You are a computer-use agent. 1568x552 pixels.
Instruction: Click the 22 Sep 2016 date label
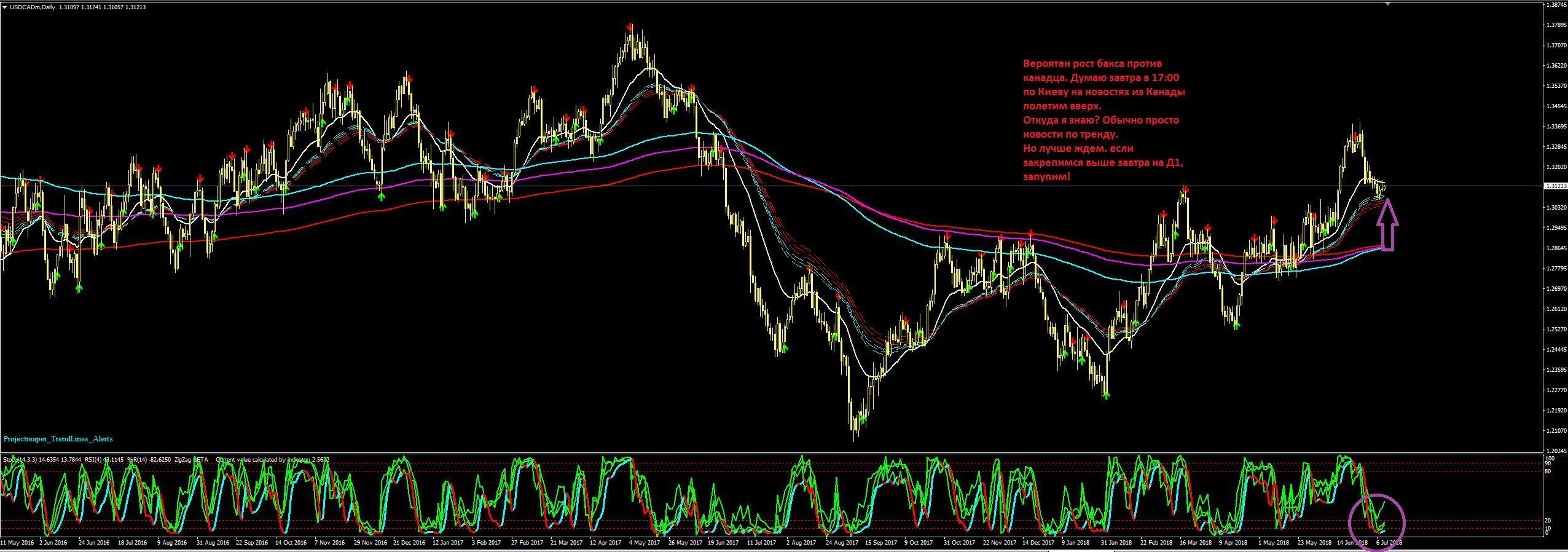tap(252, 543)
